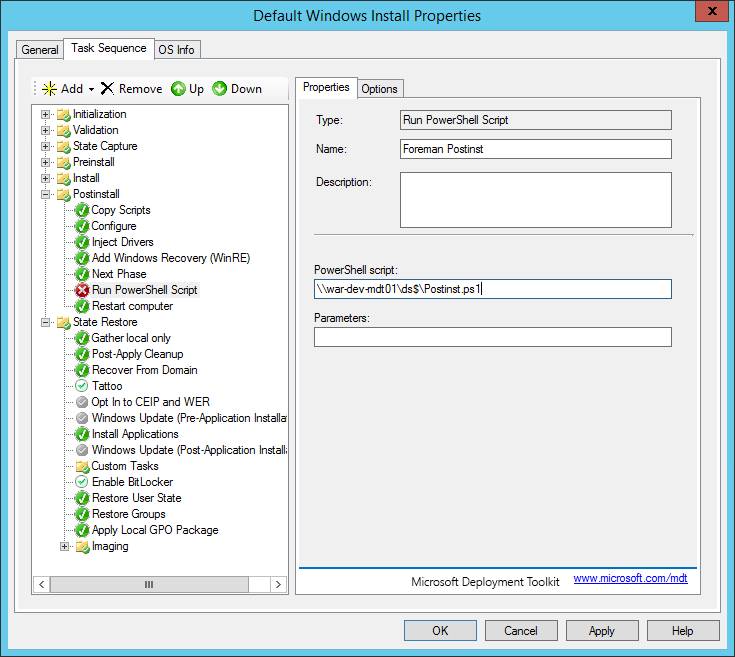This screenshot has height=657, width=735.
Task: Expand the Initialization group
Action: [46, 114]
